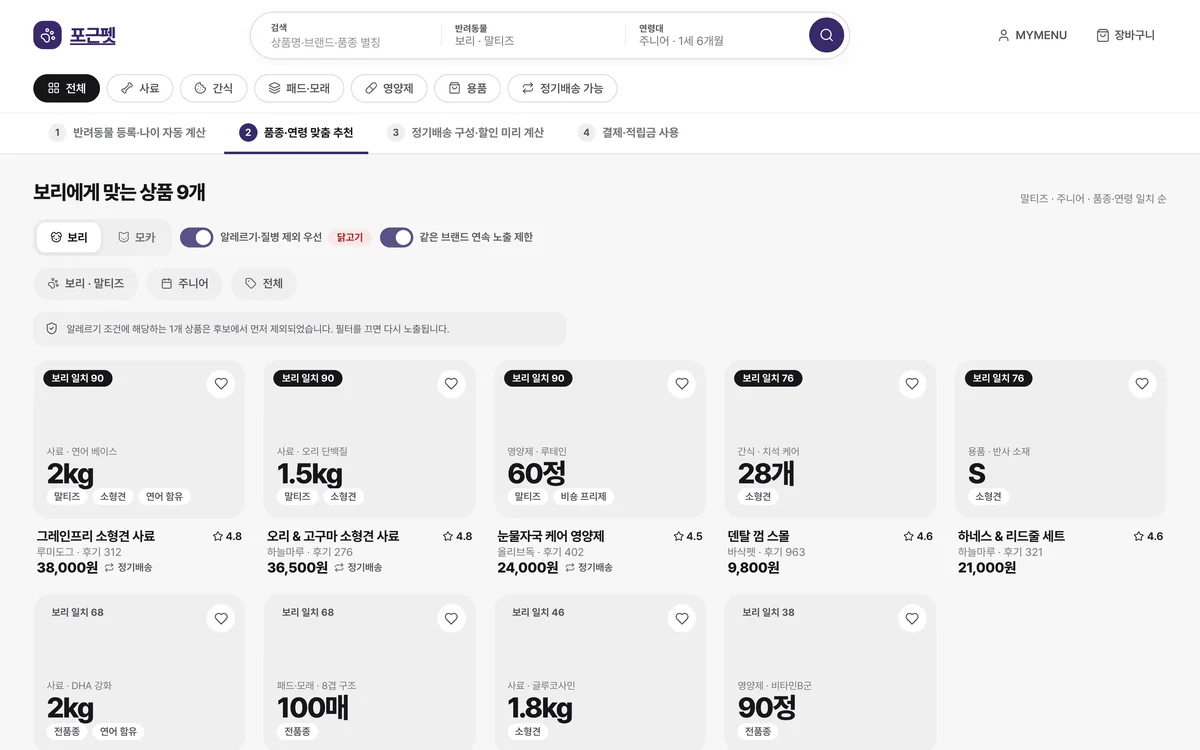Click the 28개 치석 케어 product thumbnail
This screenshot has width=1200, height=750.
(x=830, y=439)
